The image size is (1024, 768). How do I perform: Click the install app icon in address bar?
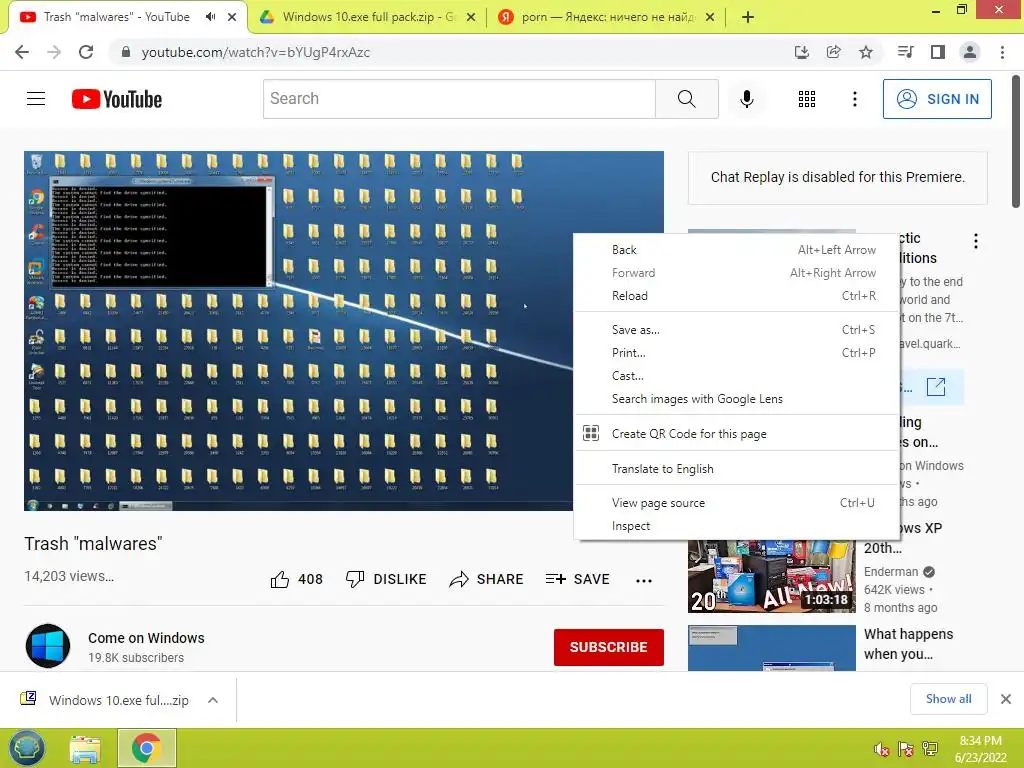coord(802,52)
